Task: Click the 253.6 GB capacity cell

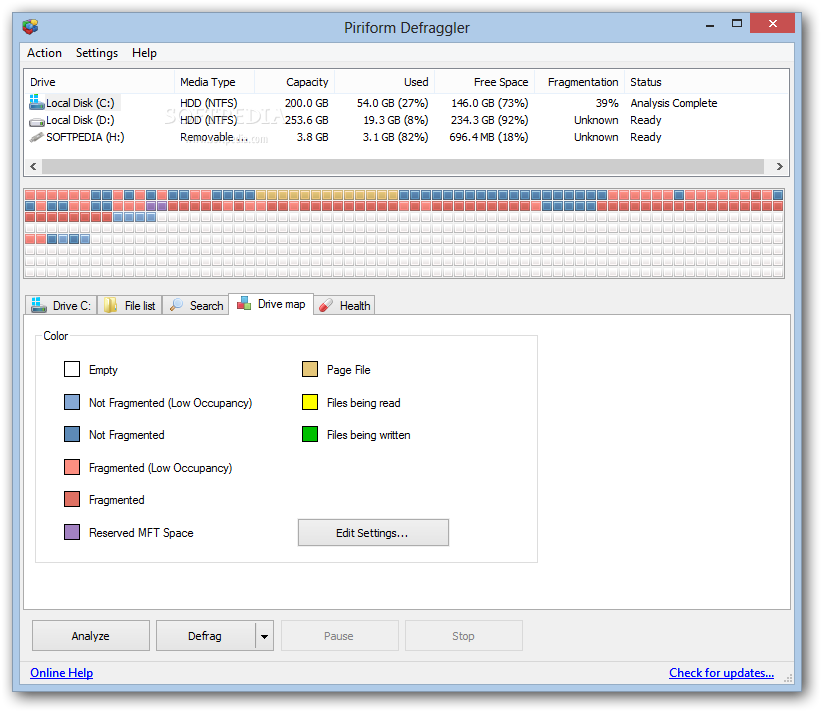Action: pos(307,120)
